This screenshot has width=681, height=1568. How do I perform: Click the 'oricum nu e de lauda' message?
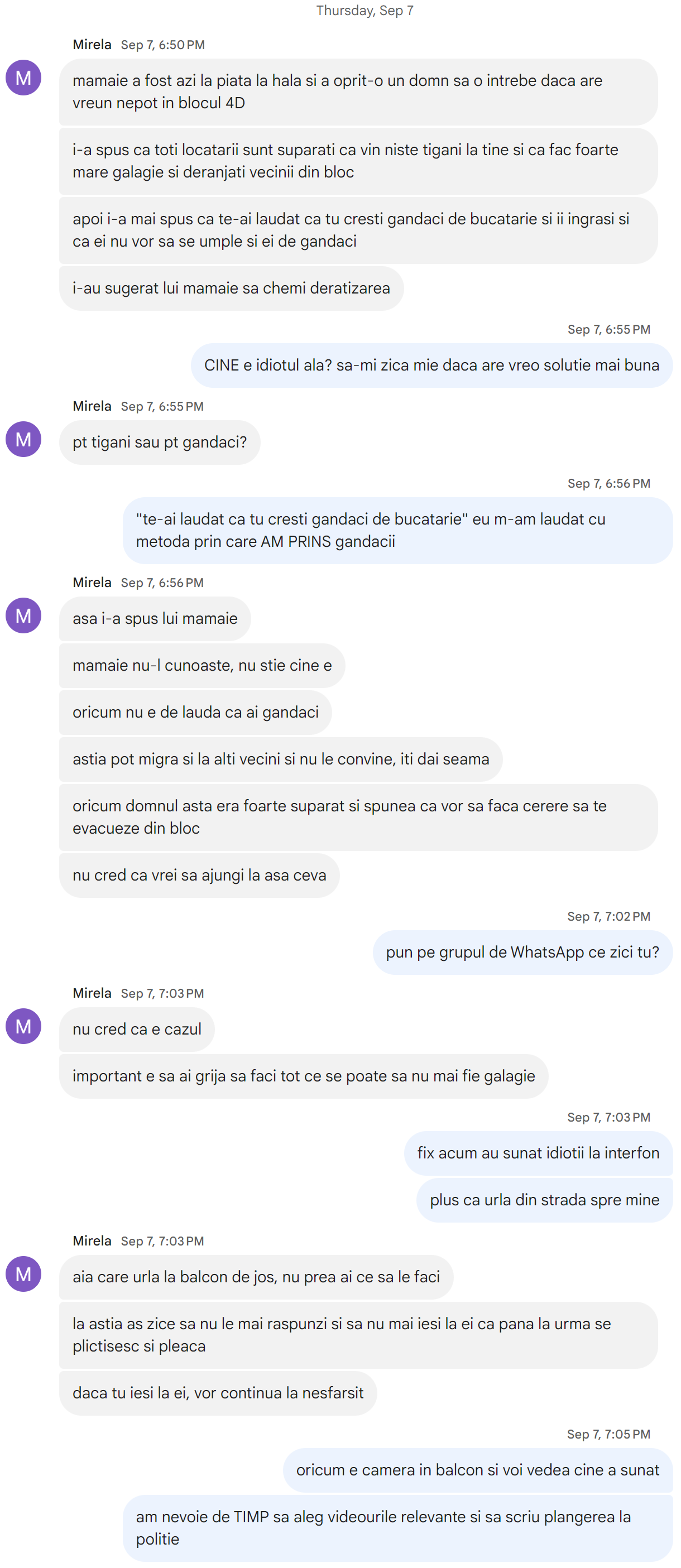pyautogui.click(x=195, y=712)
